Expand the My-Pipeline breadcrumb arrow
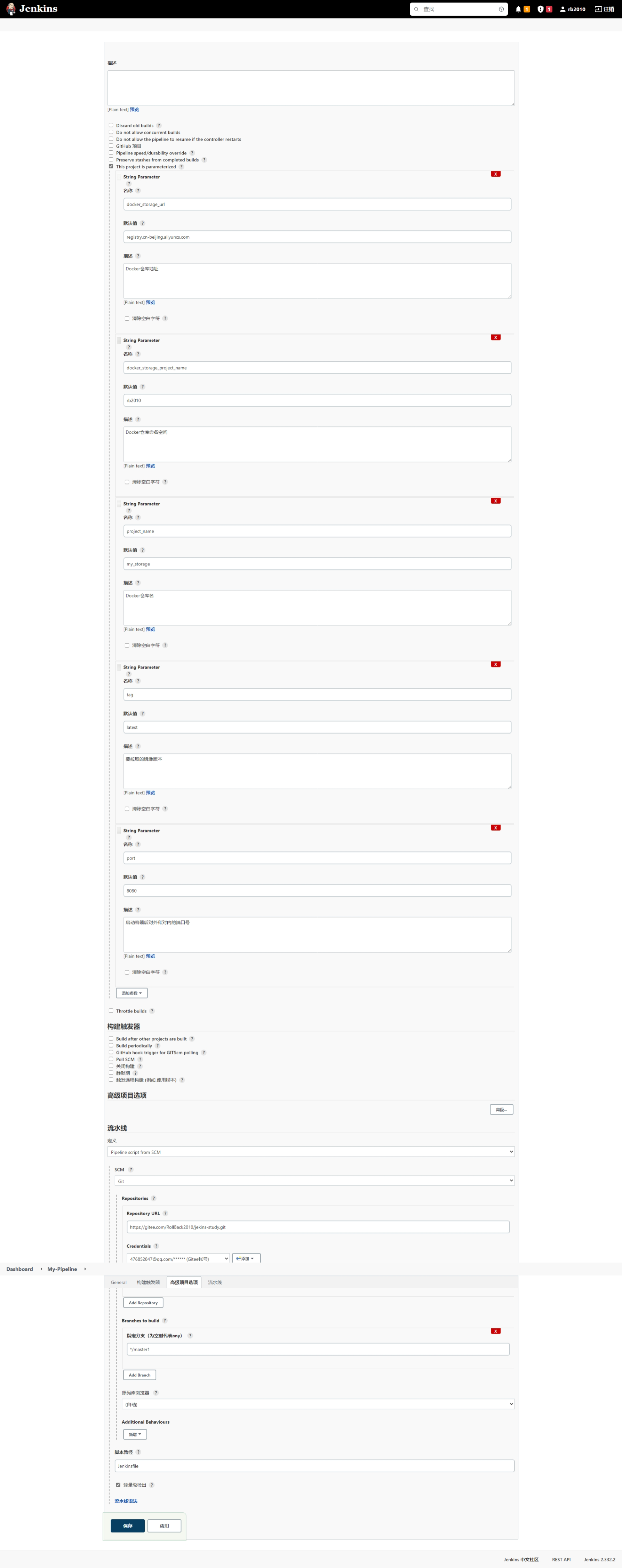The width and height of the screenshot is (622, 1568). 85,1269
